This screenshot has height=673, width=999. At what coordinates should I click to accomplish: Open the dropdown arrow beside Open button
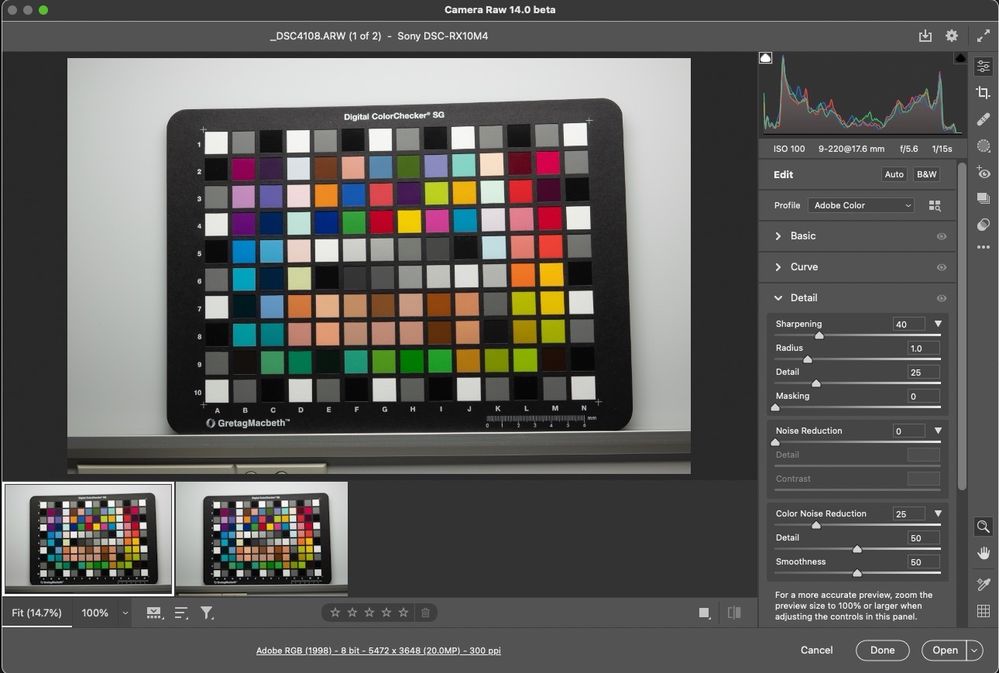975,650
